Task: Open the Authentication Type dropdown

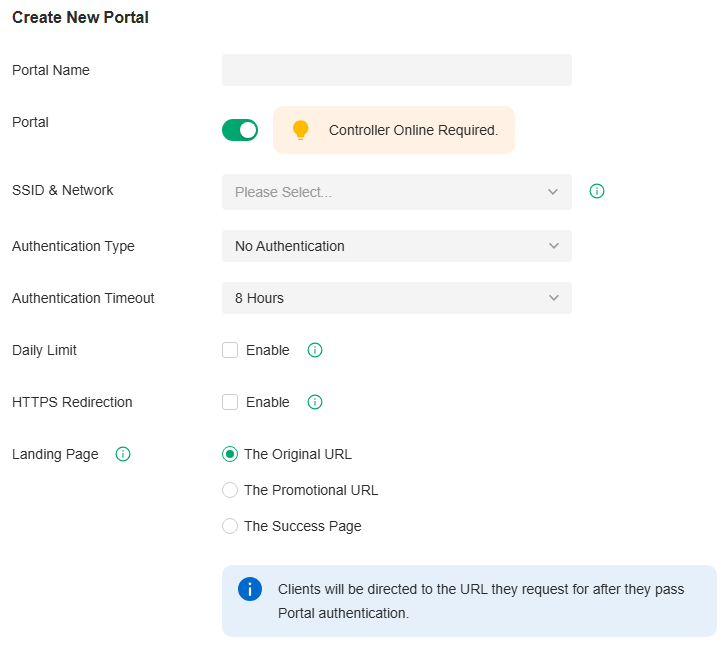Action: coord(397,246)
